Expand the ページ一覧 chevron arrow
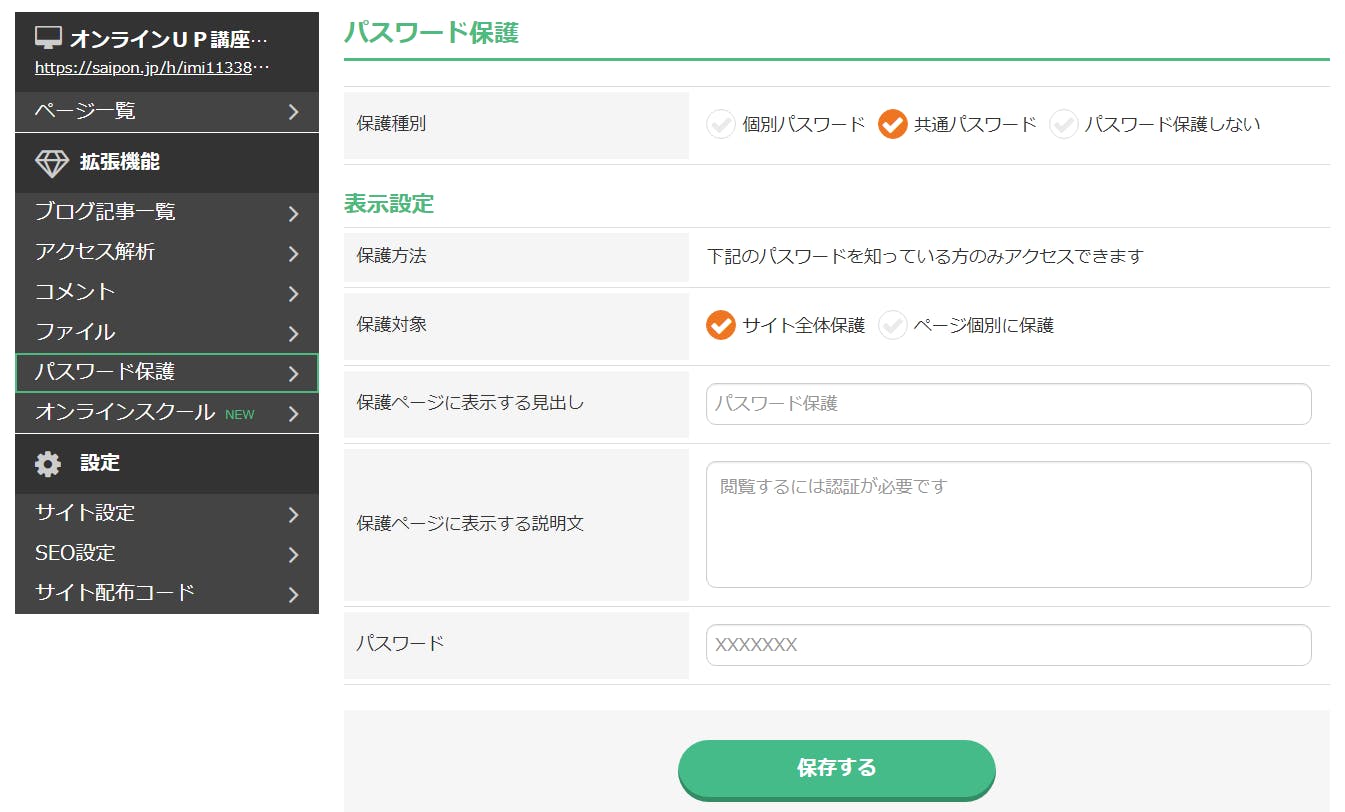Image resolution: width=1345 pixels, height=812 pixels. 293,112
